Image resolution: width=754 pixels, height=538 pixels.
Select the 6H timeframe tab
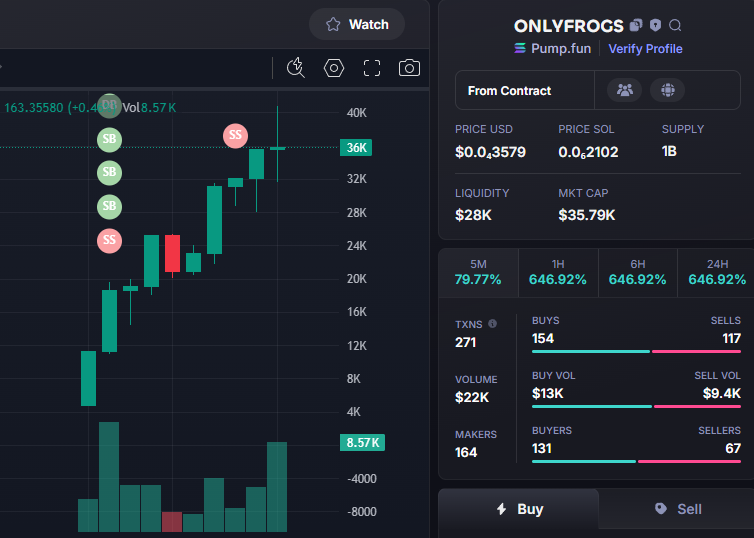(638, 273)
